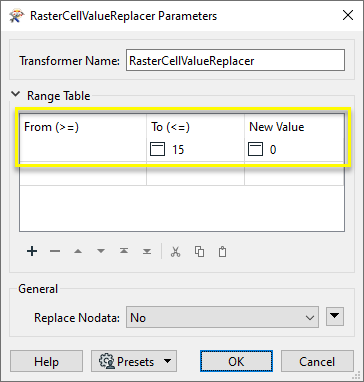Open the Help button
This screenshot has height=382, width=364.
(46, 361)
